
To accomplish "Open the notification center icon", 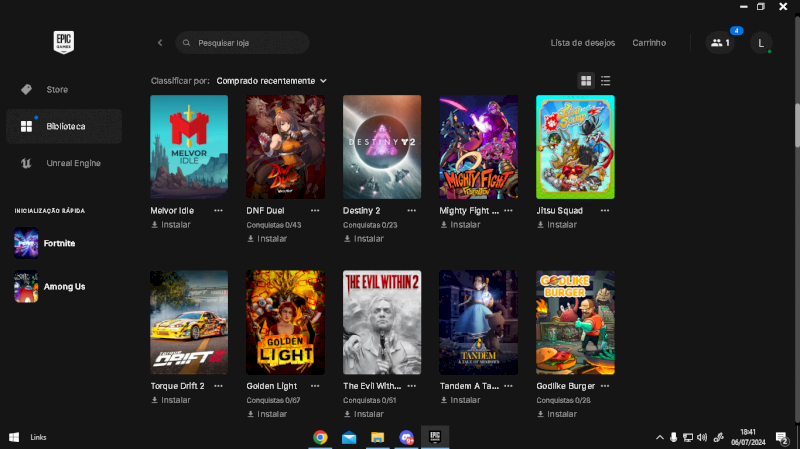I will [781, 437].
